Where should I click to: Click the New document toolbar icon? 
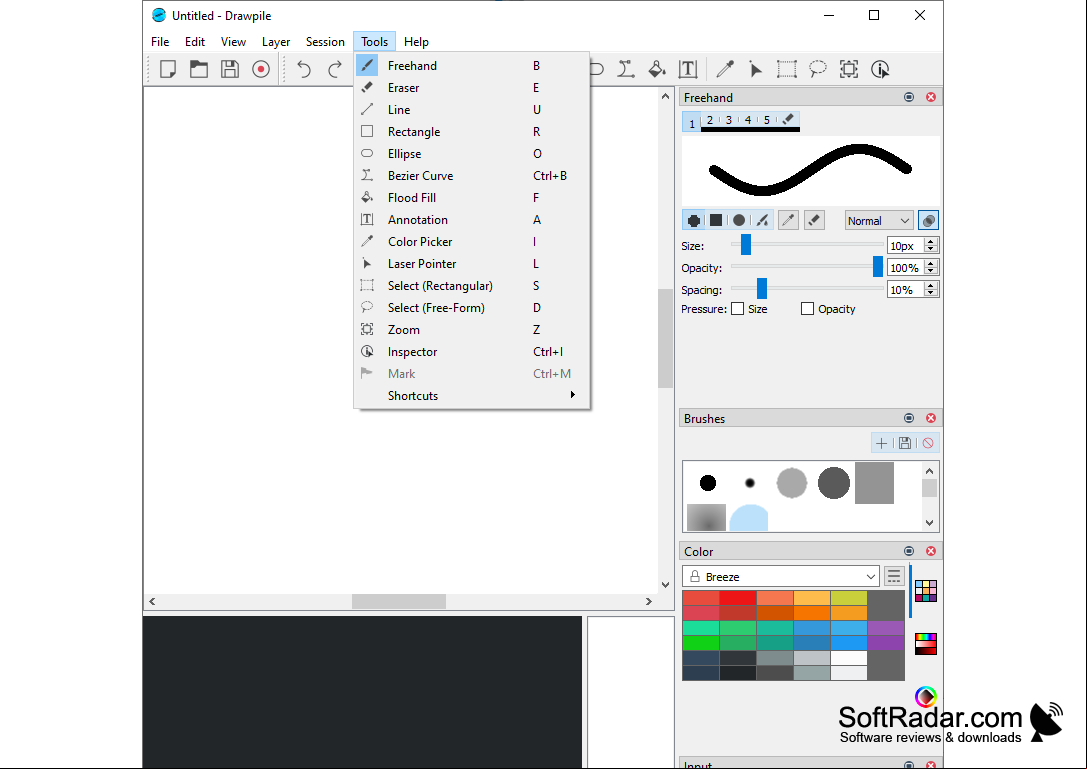click(x=168, y=69)
